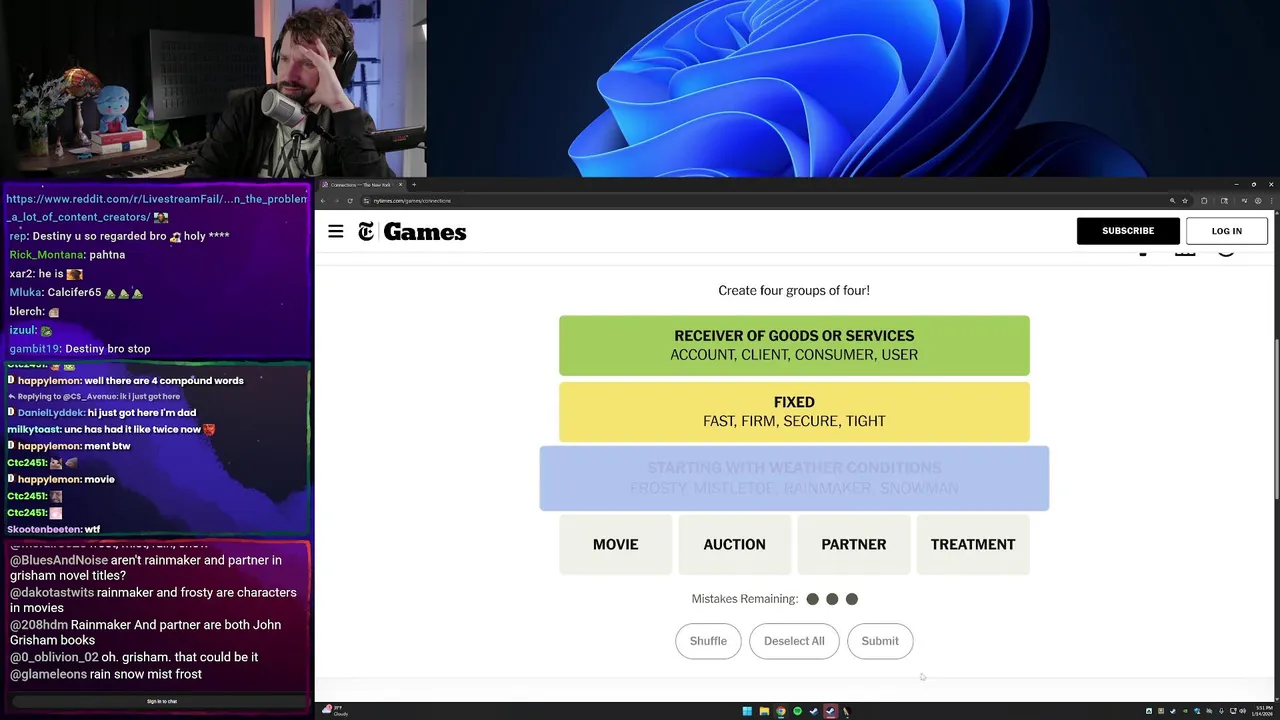Click the mention @208hdm in chat
1280x720 pixels.
38,625
